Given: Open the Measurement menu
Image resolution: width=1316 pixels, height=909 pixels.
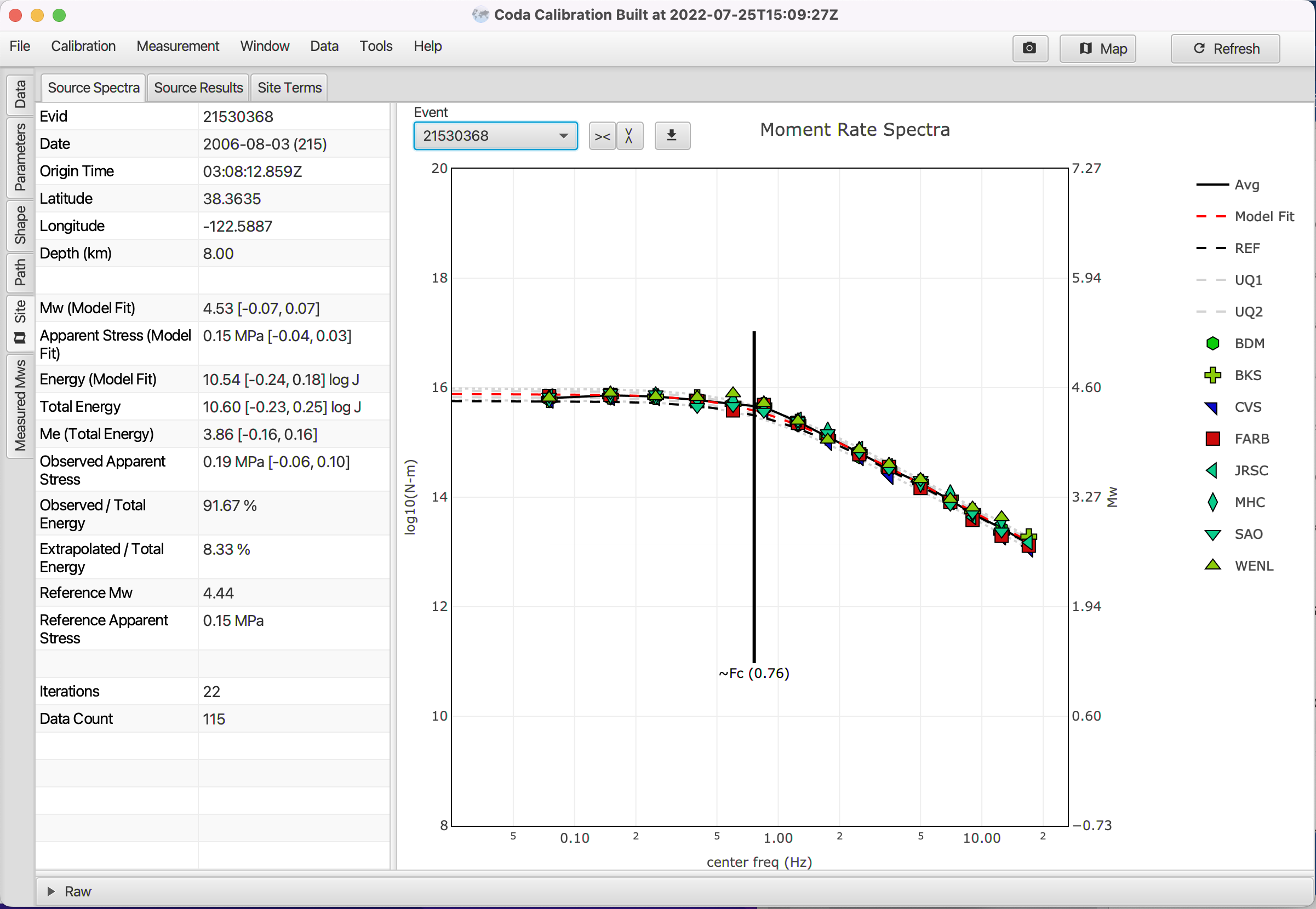Looking at the screenshot, I should tap(178, 46).
